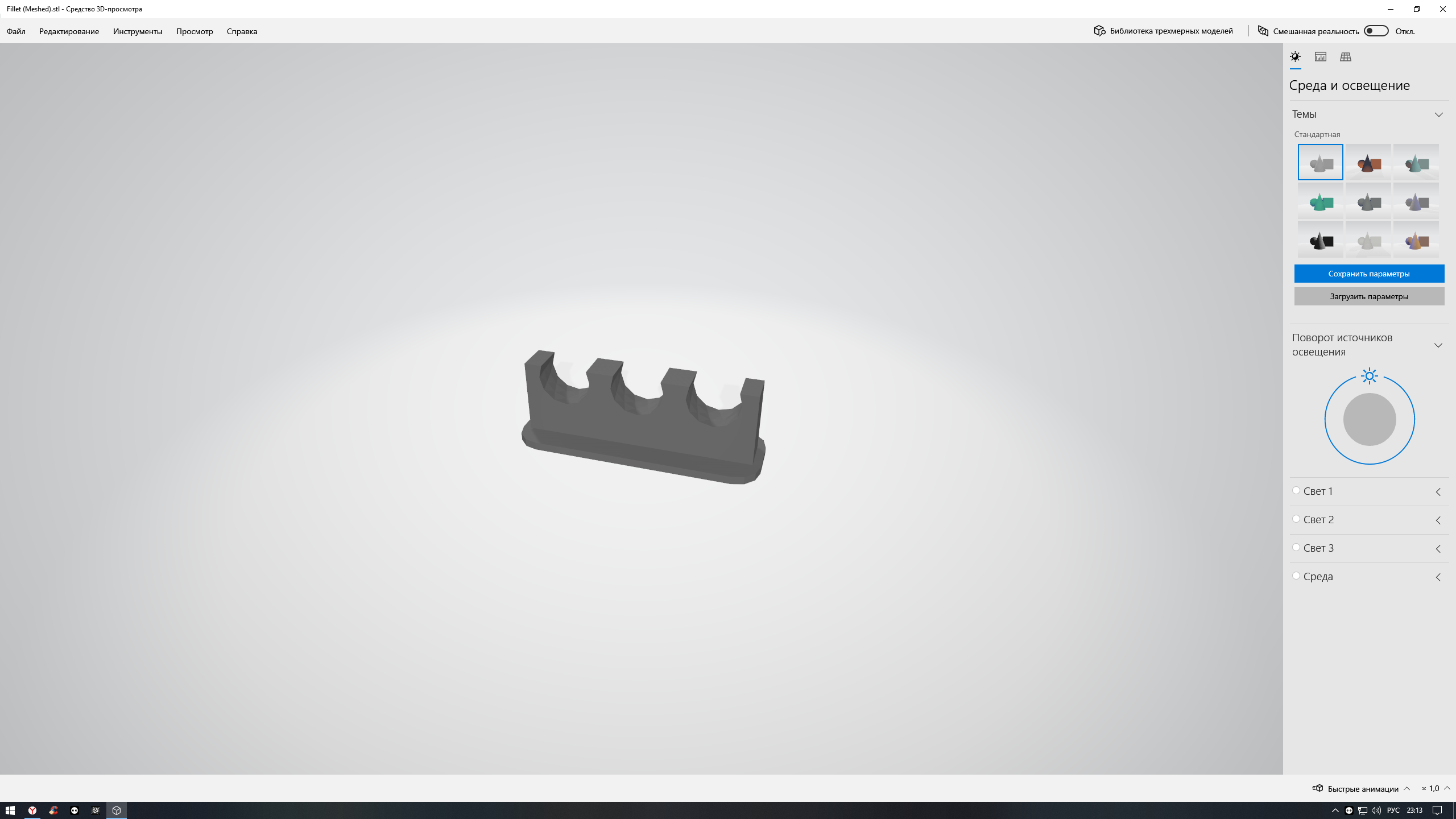Viewport: 1456px width, 819px height.
Task: Open the Environment and lighting tab icon
Action: tap(1295, 57)
